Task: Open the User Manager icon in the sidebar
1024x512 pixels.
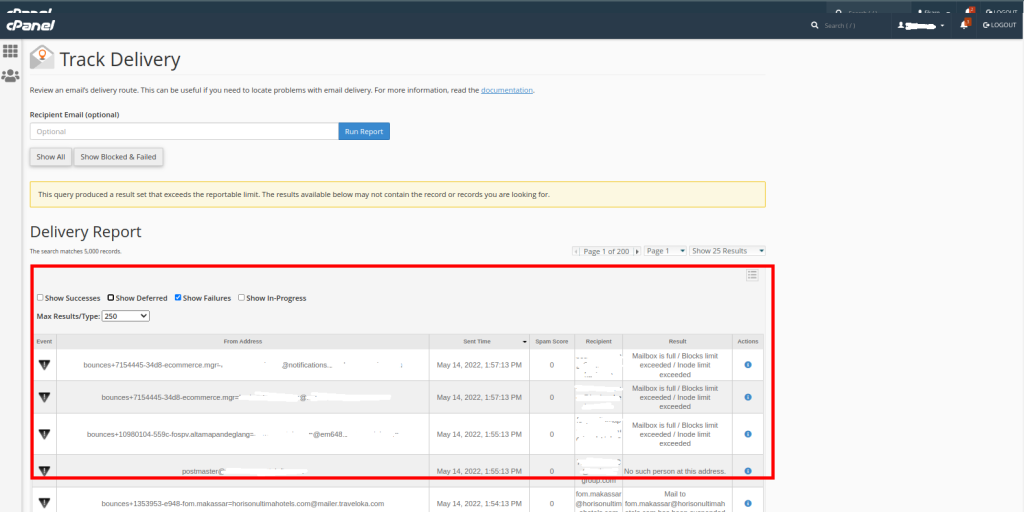Action: pos(10,76)
